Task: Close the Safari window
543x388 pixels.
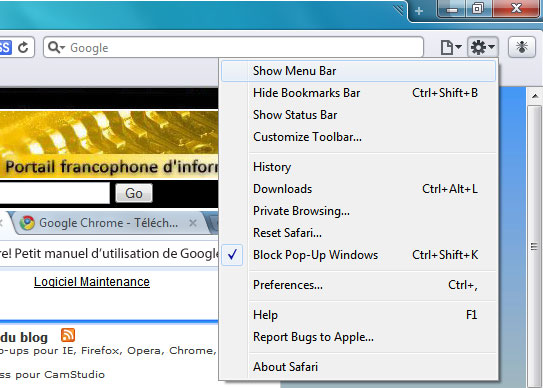Action: click(x=517, y=9)
